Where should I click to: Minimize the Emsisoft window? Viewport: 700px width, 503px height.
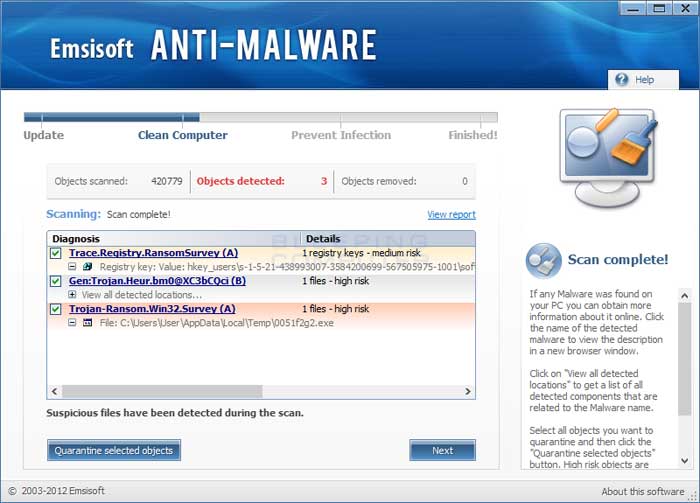[633, 8]
